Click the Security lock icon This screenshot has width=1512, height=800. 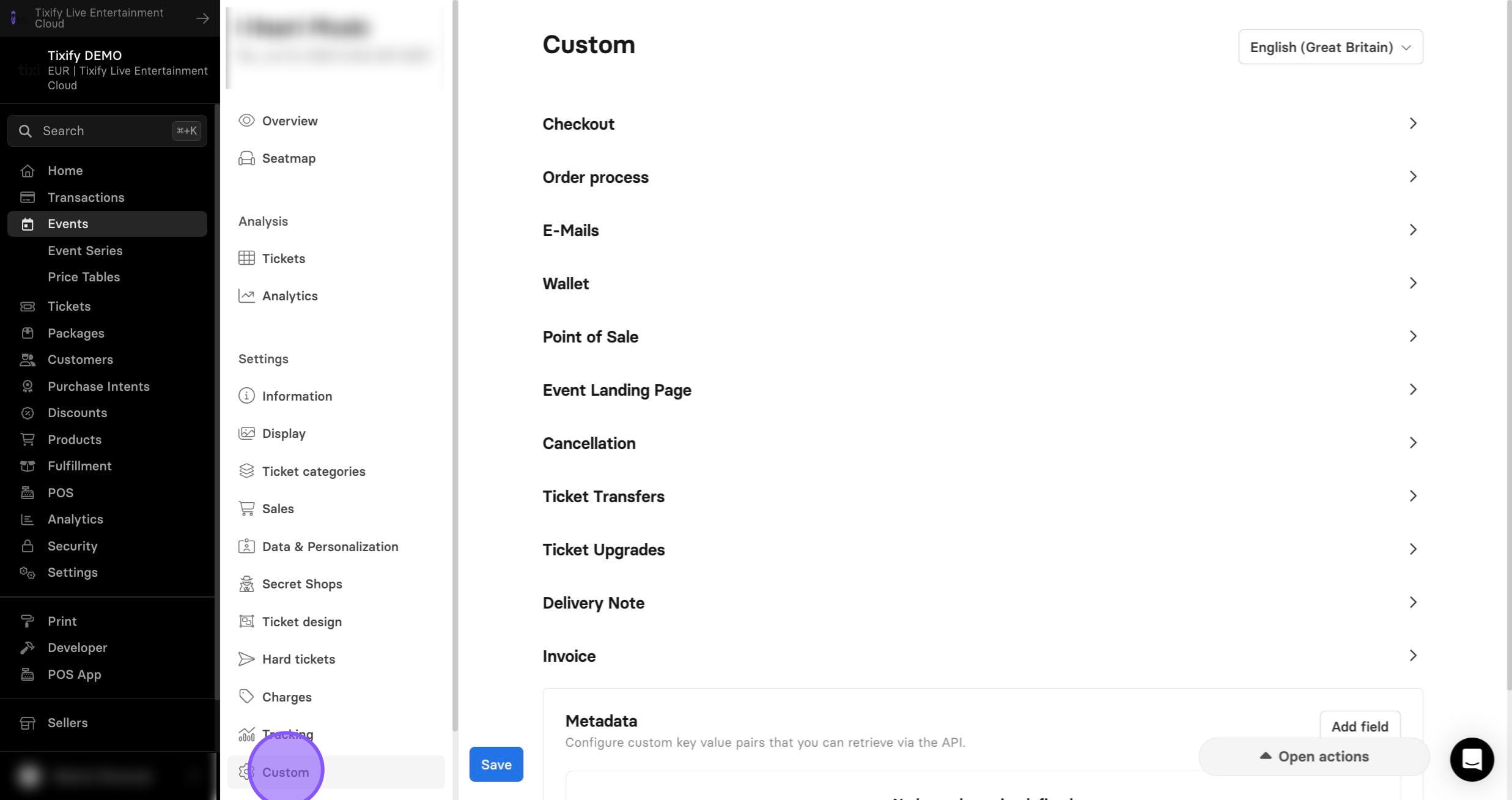pyautogui.click(x=27, y=546)
